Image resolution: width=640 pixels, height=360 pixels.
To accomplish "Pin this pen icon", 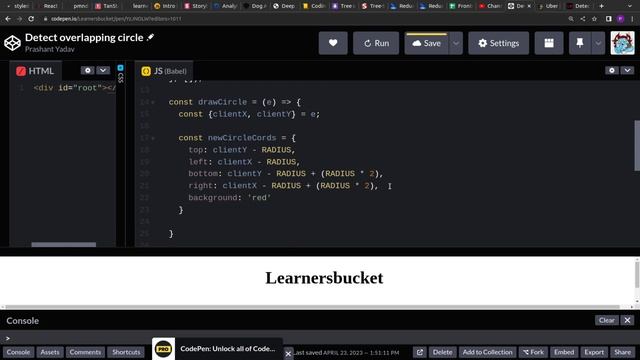I will point(580,43).
